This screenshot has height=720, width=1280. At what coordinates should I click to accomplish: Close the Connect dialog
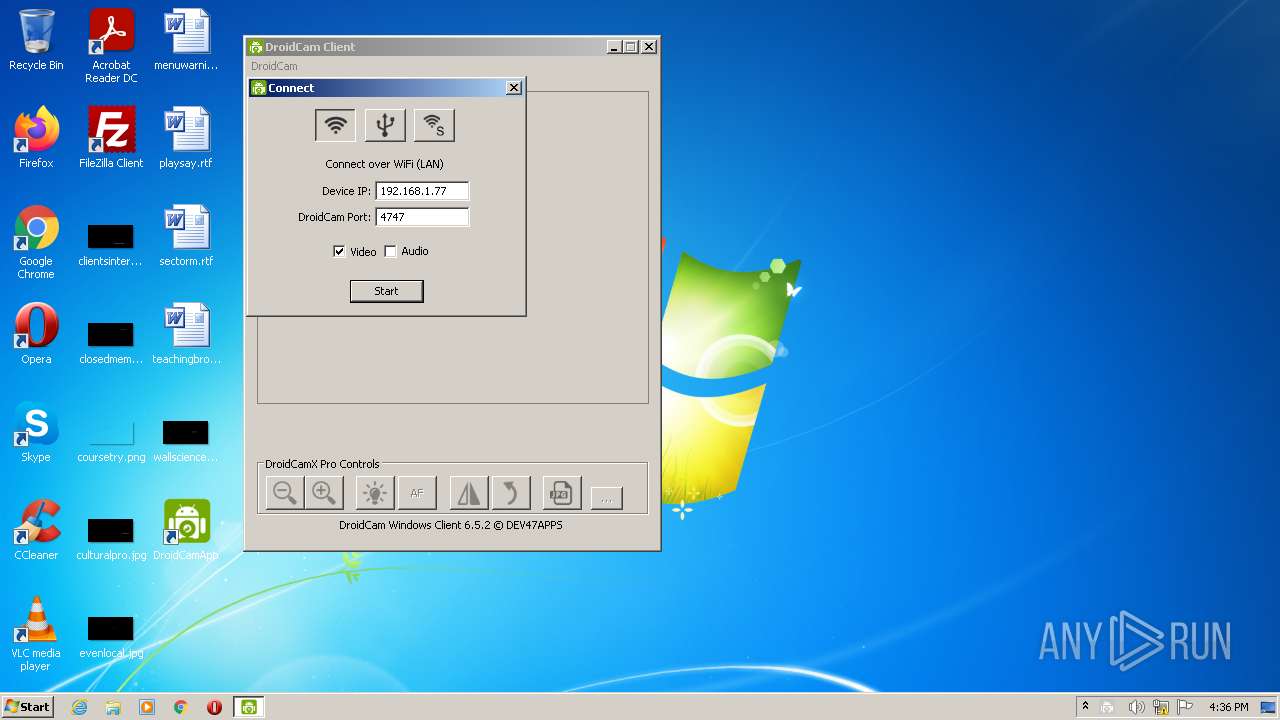click(x=514, y=88)
